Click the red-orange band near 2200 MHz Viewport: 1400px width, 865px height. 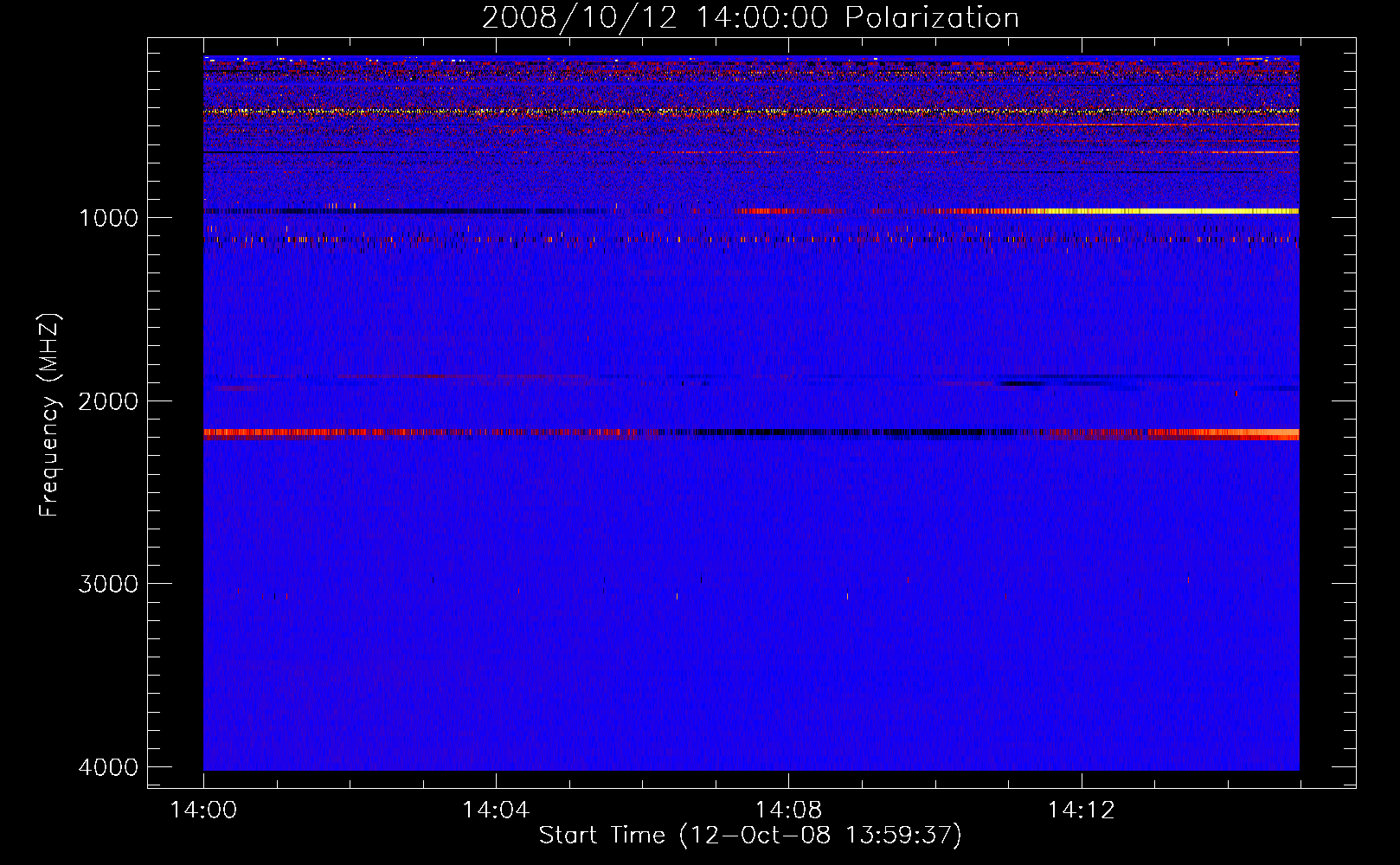[751, 433]
